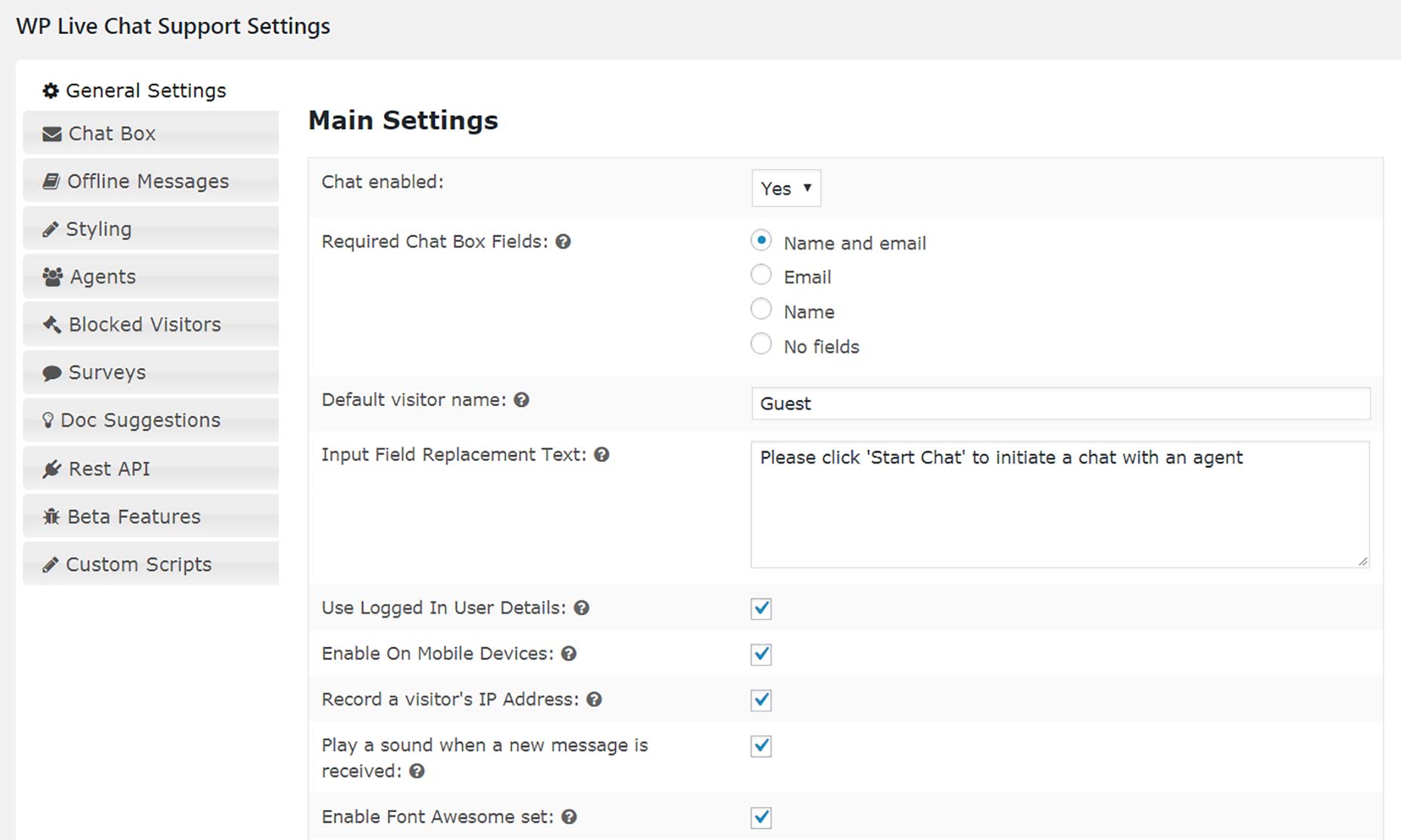The width and height of the screenshot is (1401, 840).
Task: Click the Main Settings heading
Action: [x=403, y=121]
